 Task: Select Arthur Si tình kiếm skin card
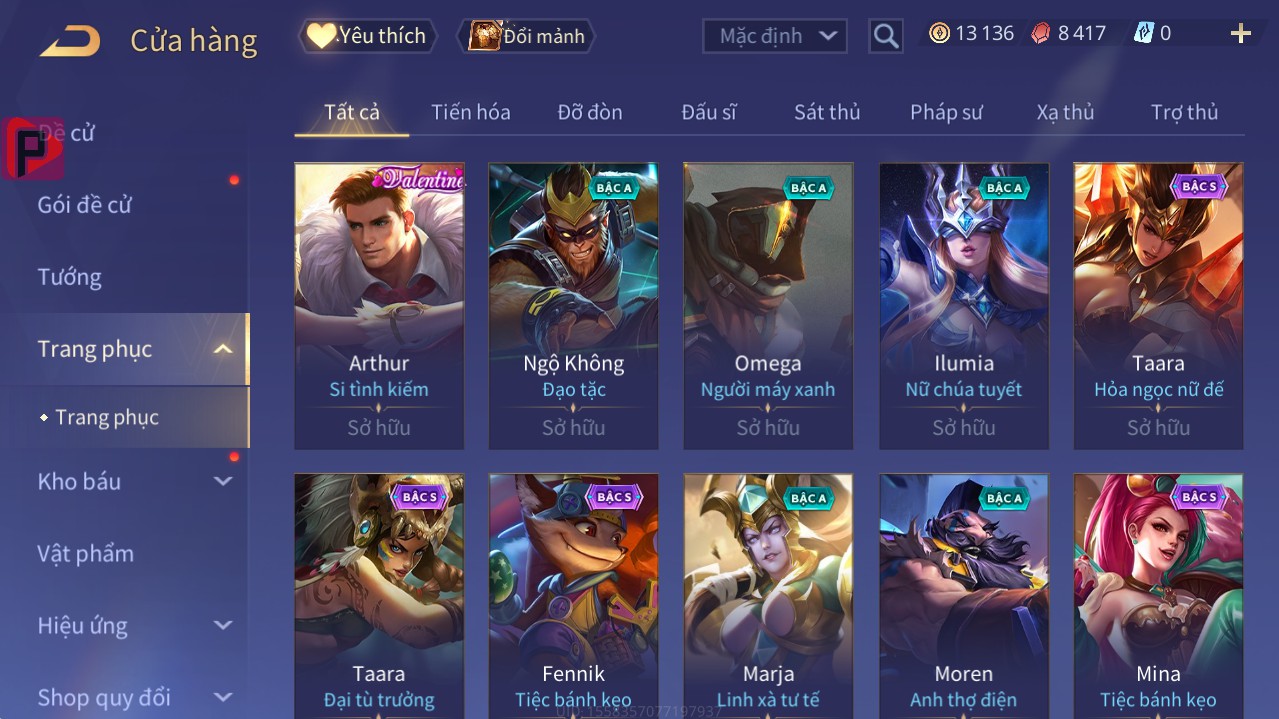pos(379,306)
